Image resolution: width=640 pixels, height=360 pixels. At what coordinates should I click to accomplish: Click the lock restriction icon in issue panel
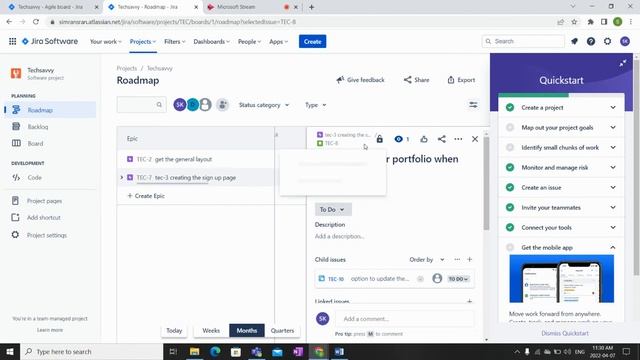pos(380,139)
